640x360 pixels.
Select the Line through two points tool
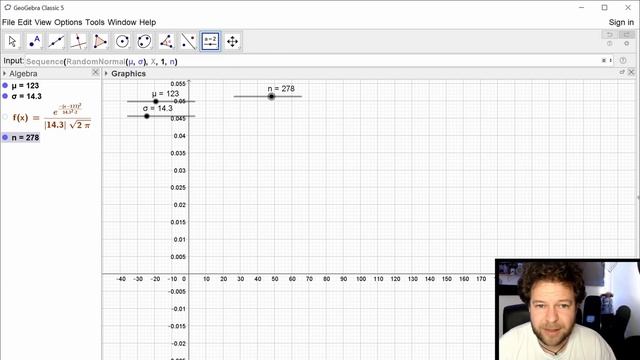56,41
